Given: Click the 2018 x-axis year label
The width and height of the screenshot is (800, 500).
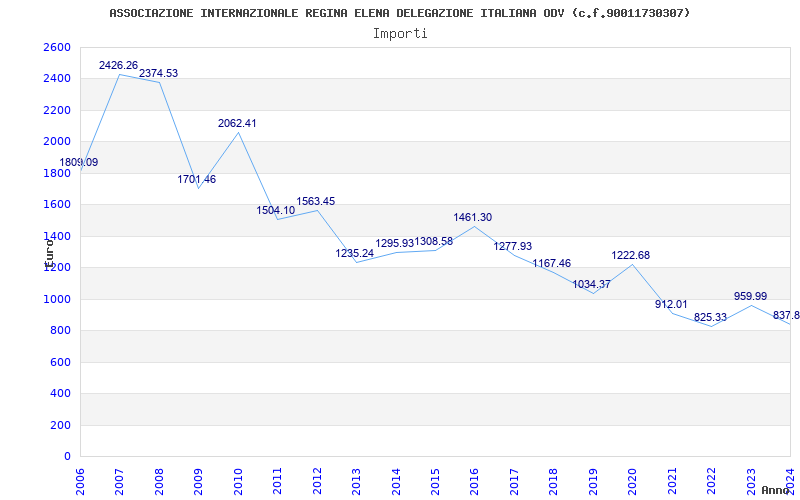Looking at the screenshot, I should point(554,482).
